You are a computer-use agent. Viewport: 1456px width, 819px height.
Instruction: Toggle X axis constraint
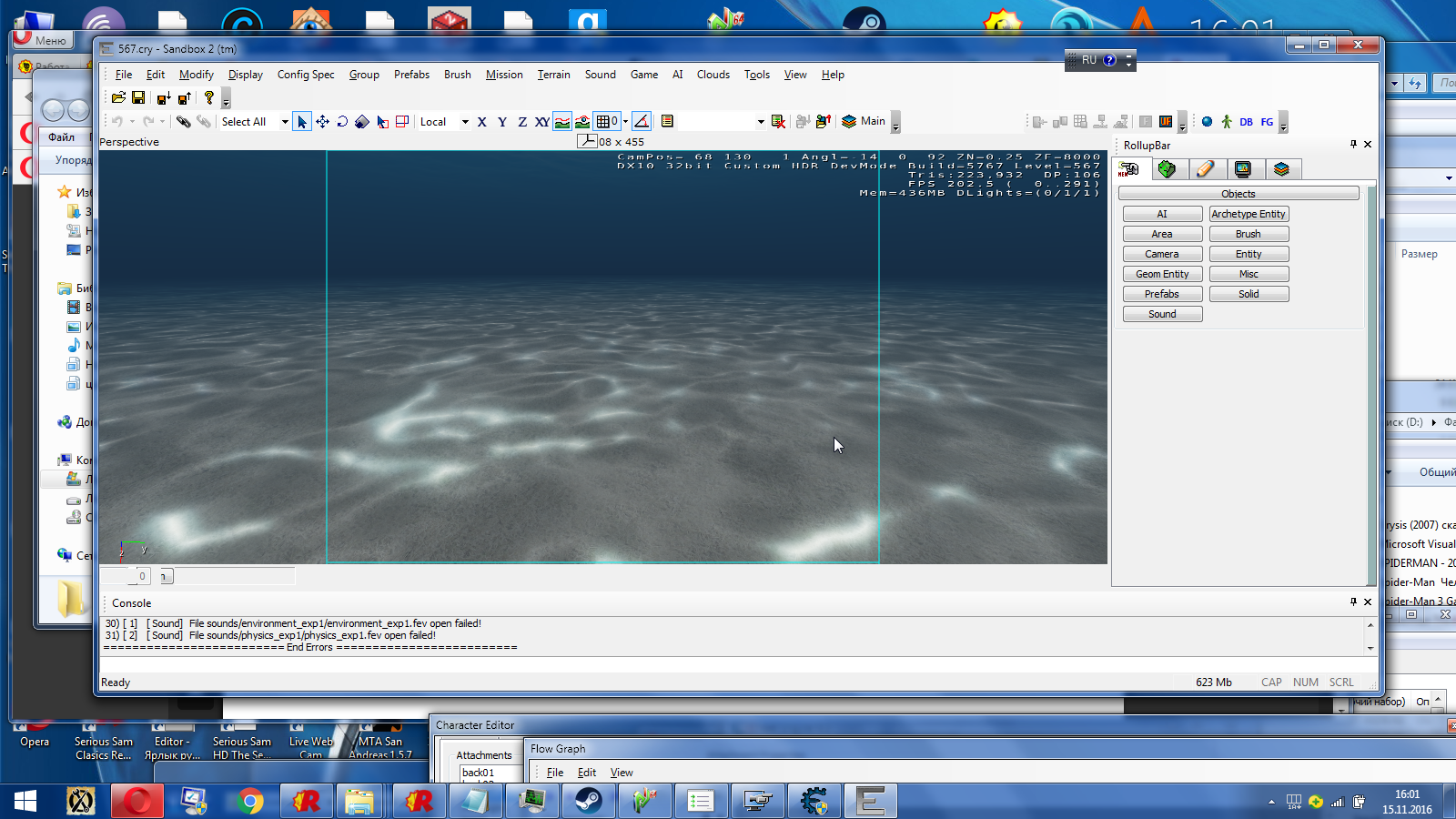point(481,122)
